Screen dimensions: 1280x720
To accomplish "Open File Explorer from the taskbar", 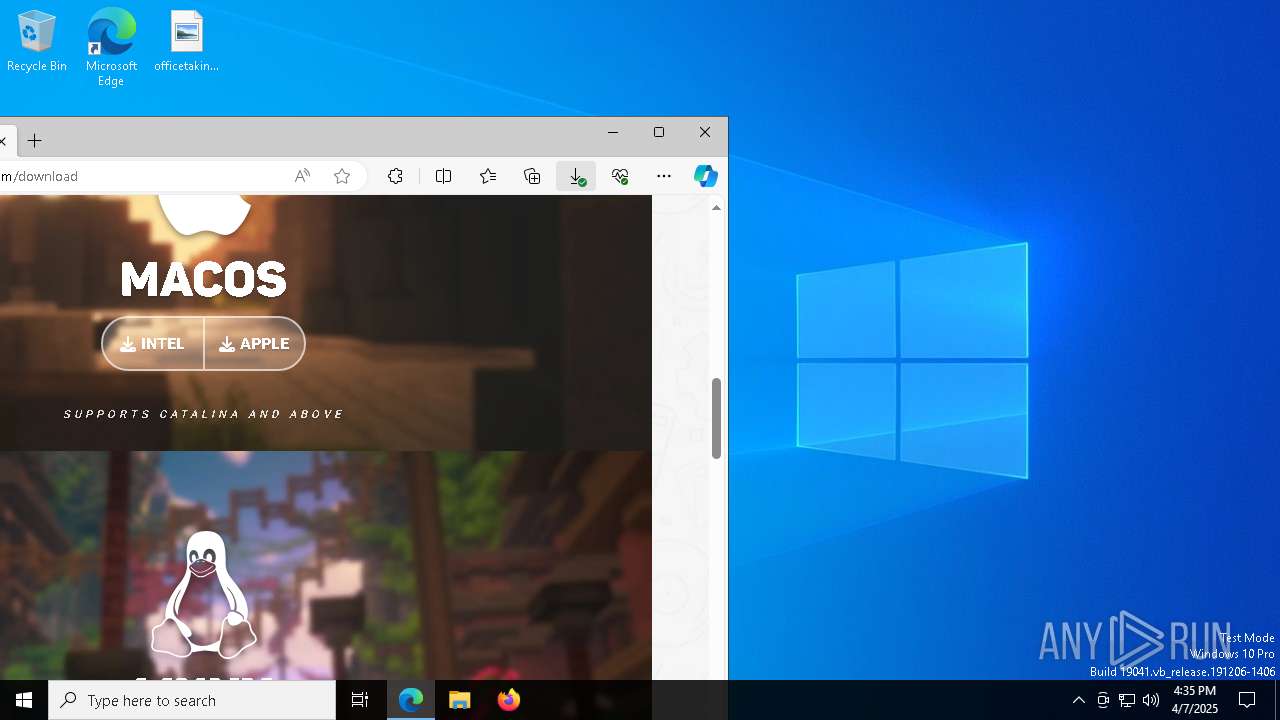I will click(460, 700).
